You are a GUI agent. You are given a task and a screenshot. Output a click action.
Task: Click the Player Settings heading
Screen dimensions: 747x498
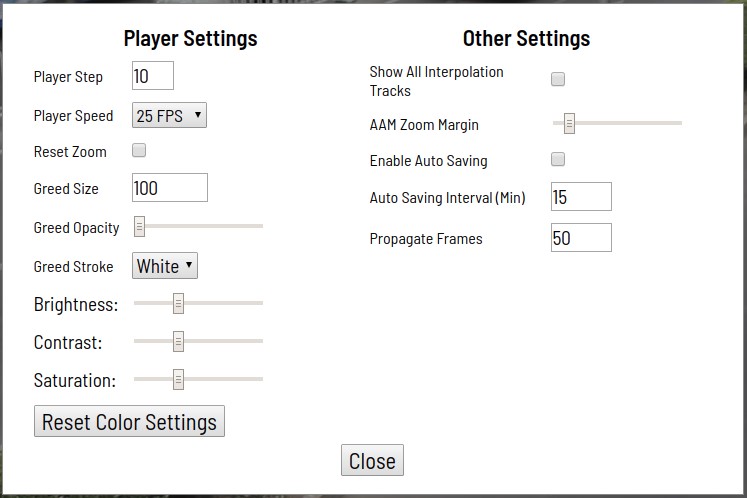(191, 39)
